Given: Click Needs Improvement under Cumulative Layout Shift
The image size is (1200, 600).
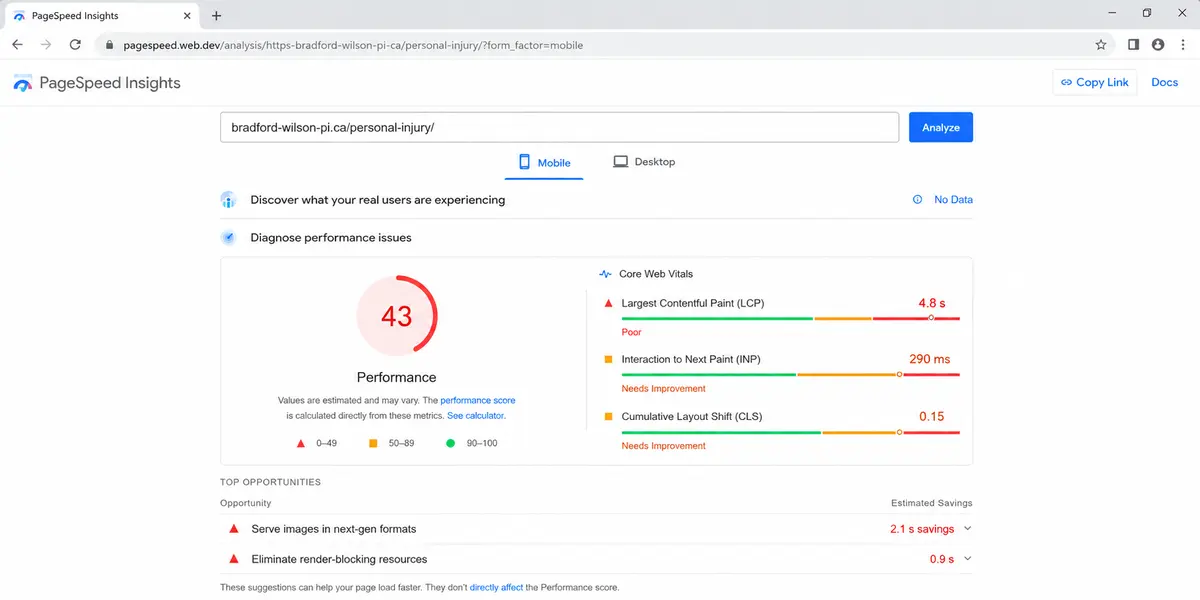Looking at the screenshot, I should [x=664, y=446].
